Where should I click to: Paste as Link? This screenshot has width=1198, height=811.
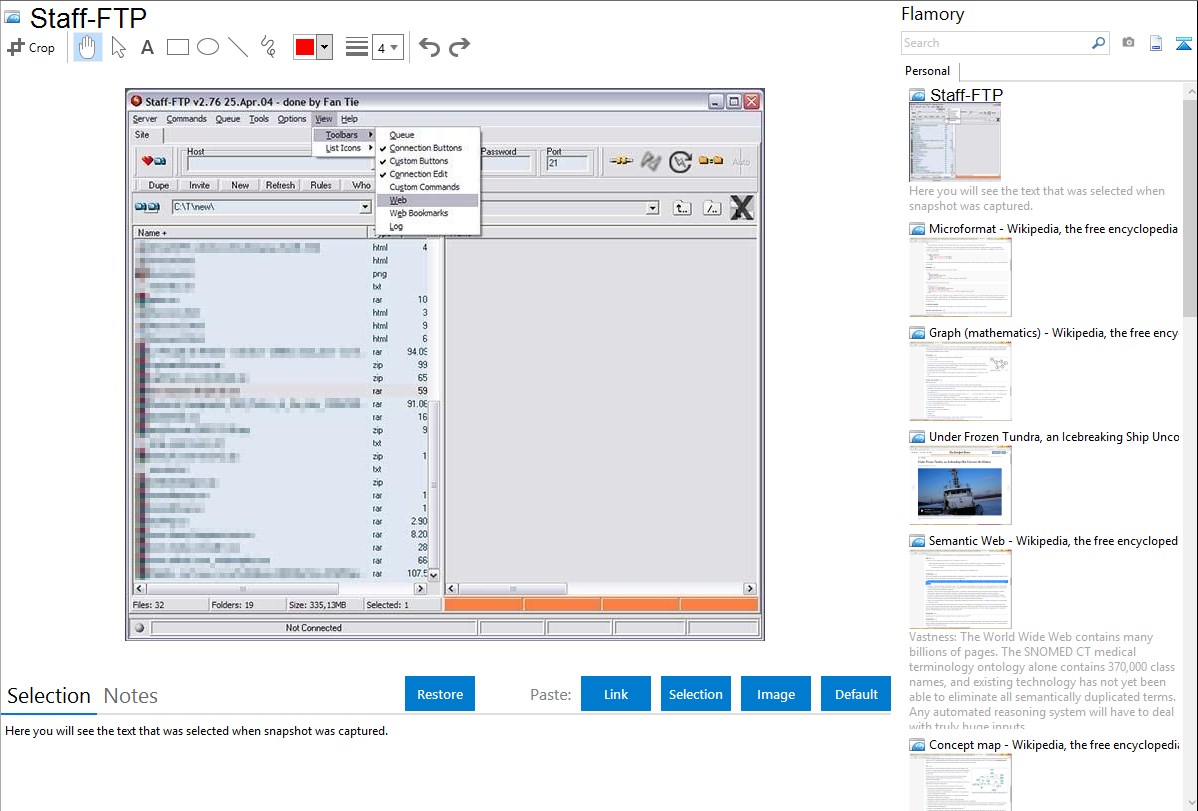616,694
